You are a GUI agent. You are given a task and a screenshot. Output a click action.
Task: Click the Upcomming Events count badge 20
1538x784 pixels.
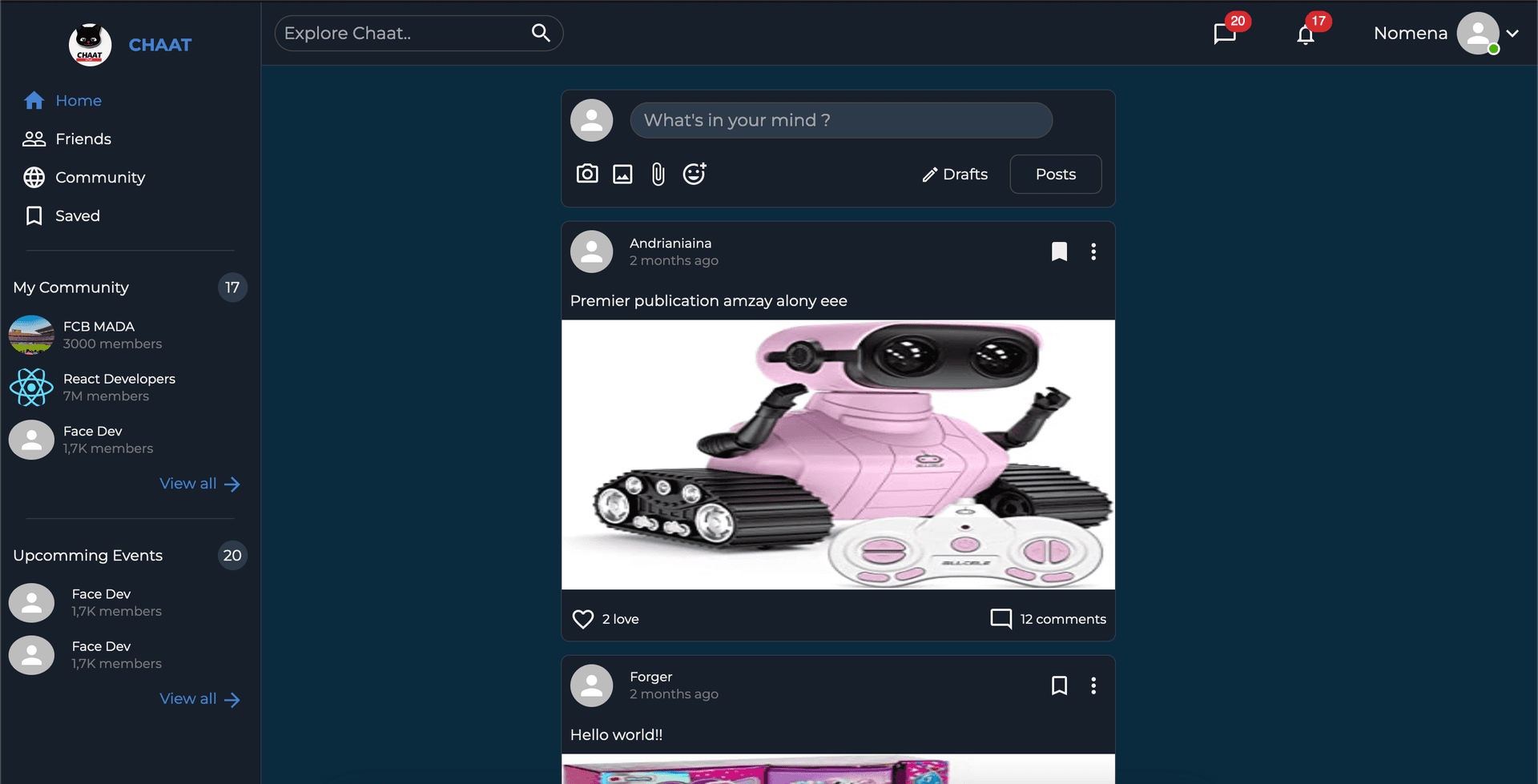[232, 556]
